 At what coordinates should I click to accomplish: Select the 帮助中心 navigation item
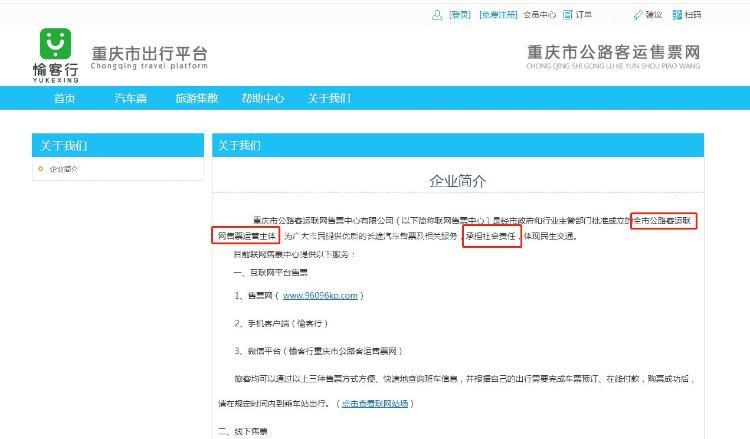pos(263,98)
